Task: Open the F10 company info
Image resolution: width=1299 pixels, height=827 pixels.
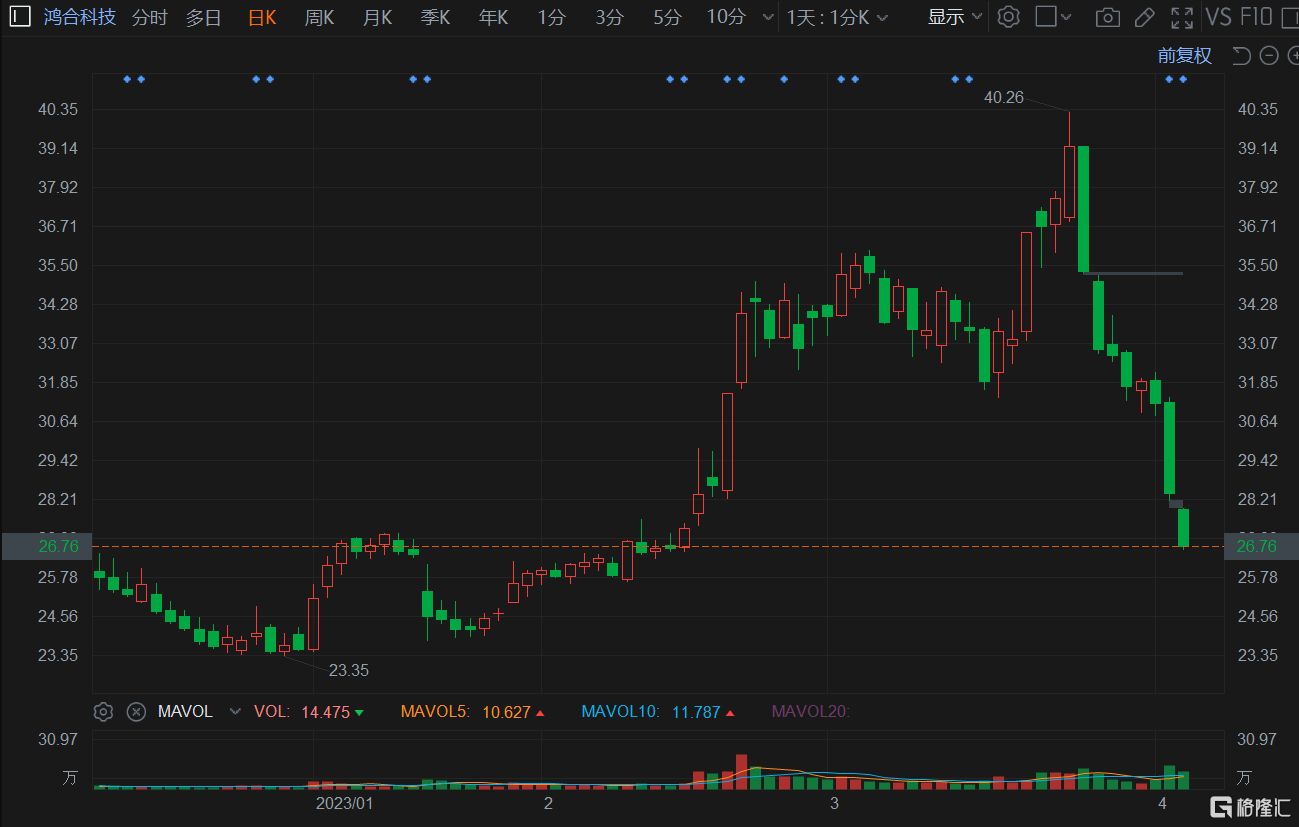Action: pos(1256,17)
